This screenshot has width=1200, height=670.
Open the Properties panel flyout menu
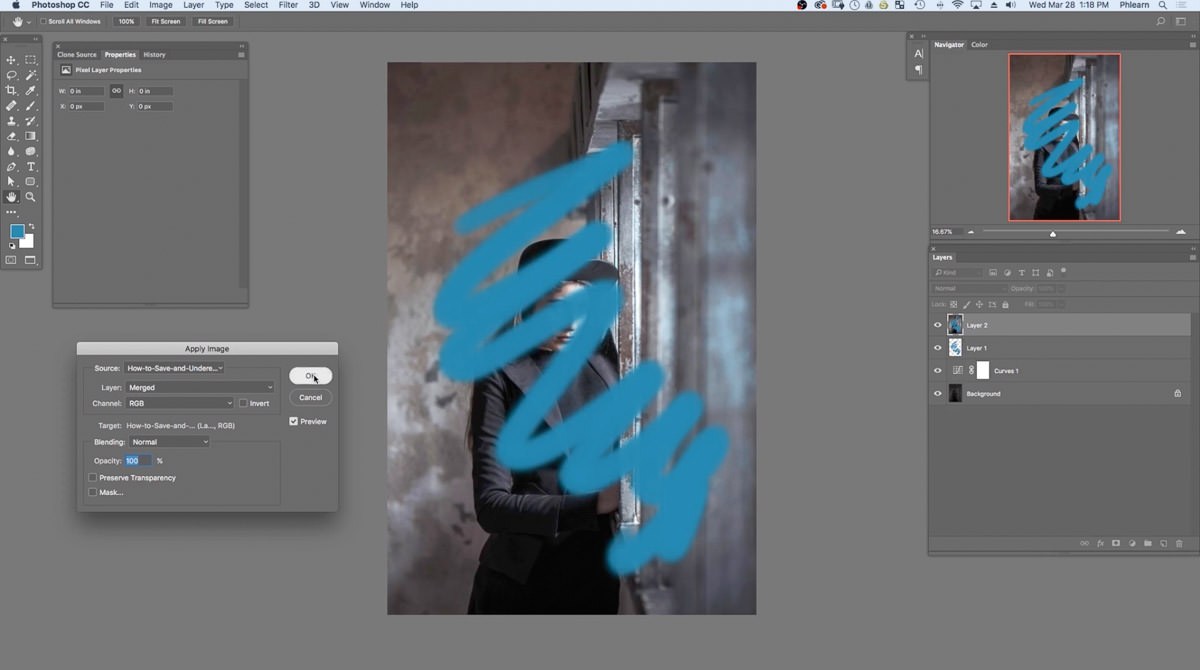tap(241, 54)
